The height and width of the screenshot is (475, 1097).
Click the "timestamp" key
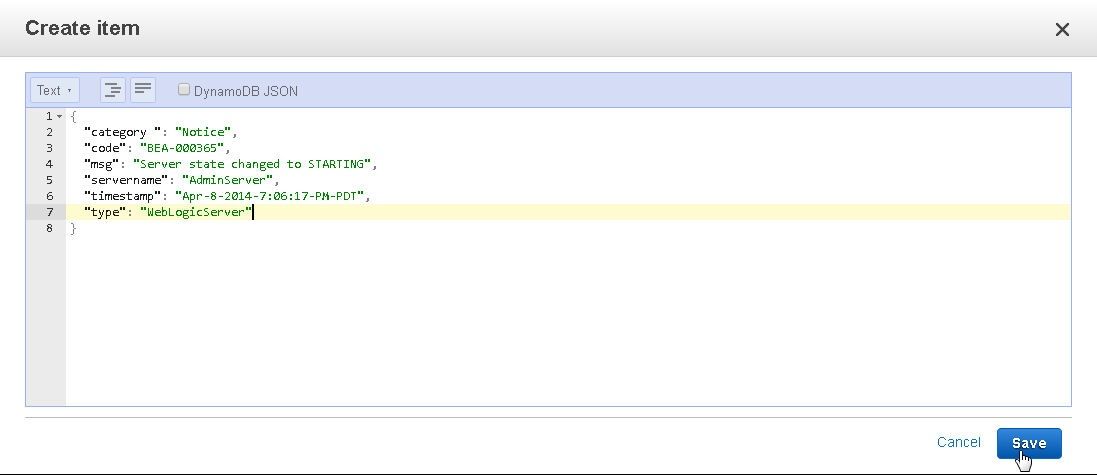point(122,197)
